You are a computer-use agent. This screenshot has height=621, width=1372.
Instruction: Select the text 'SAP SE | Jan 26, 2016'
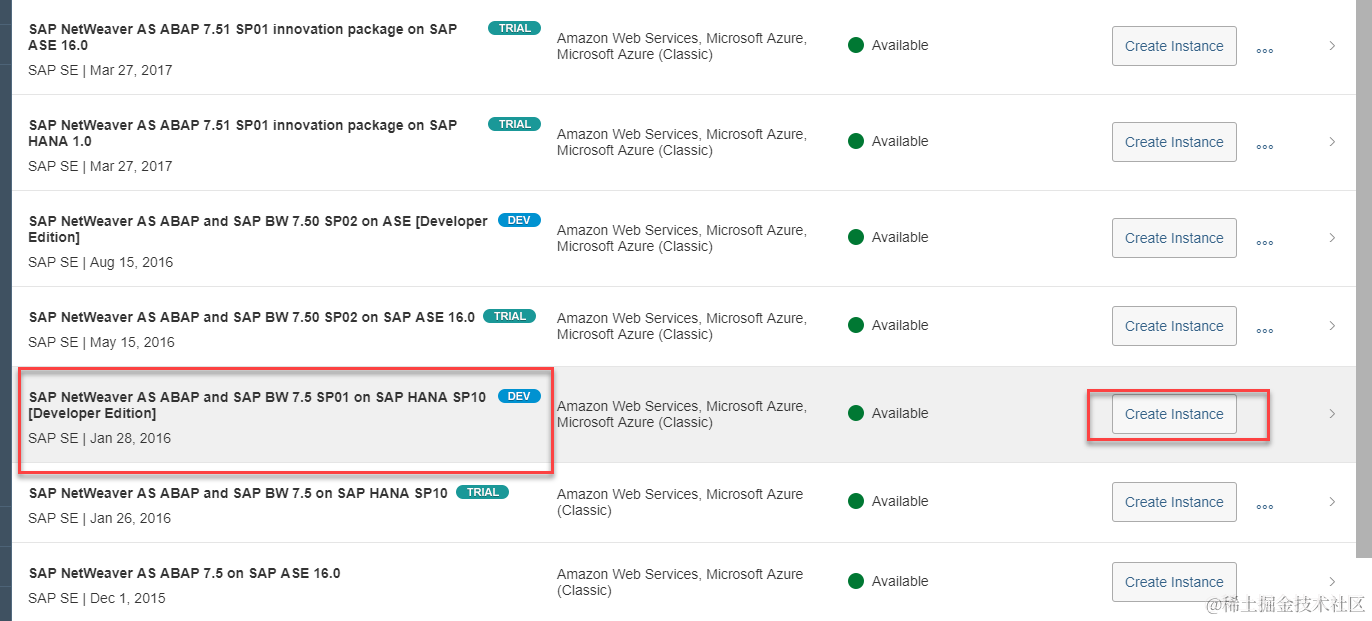(100, 518)
